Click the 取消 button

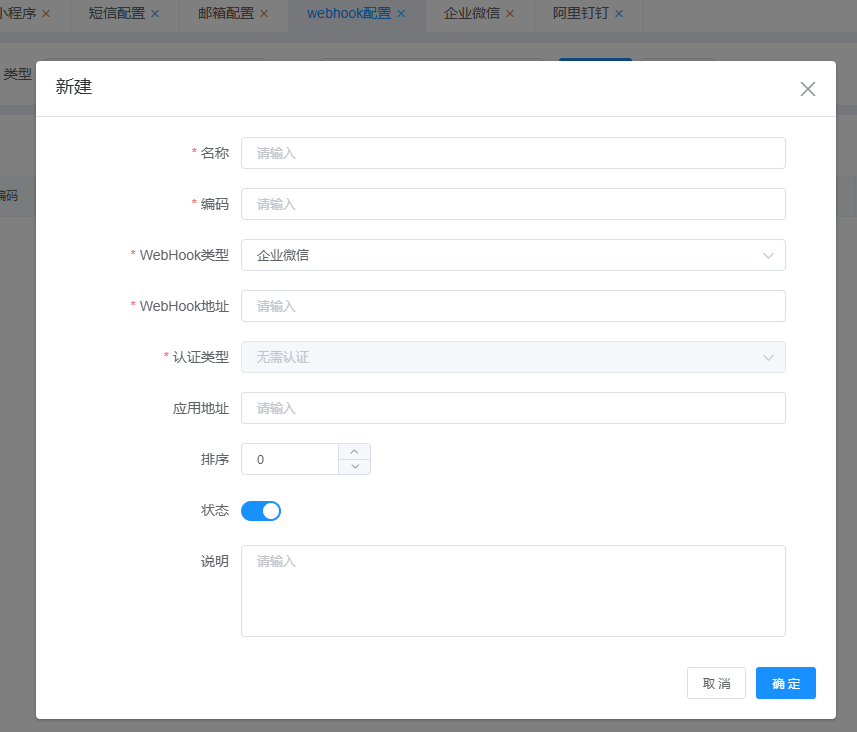[716, 683]
